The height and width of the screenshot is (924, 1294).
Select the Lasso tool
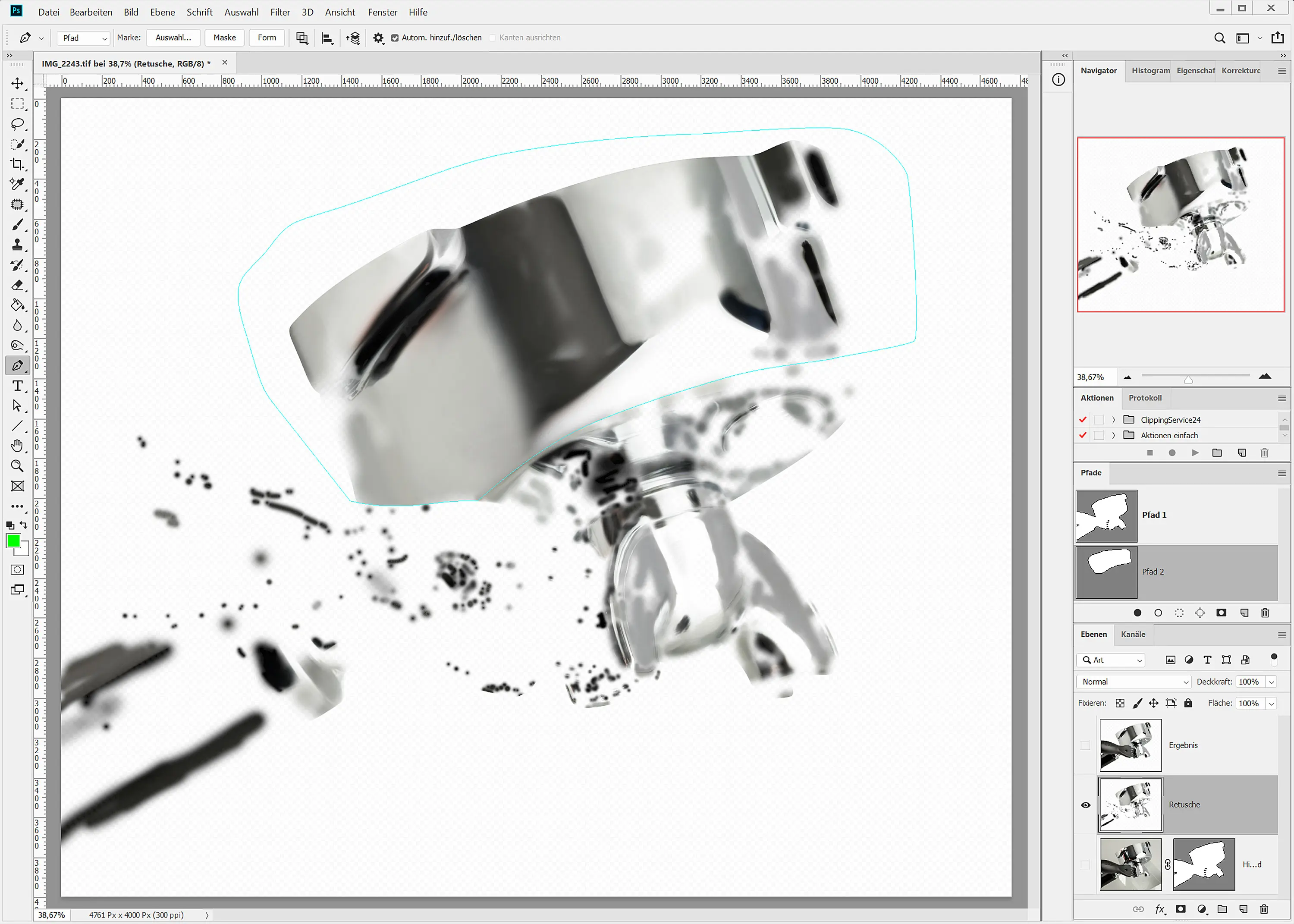click(x=17, y=124)
